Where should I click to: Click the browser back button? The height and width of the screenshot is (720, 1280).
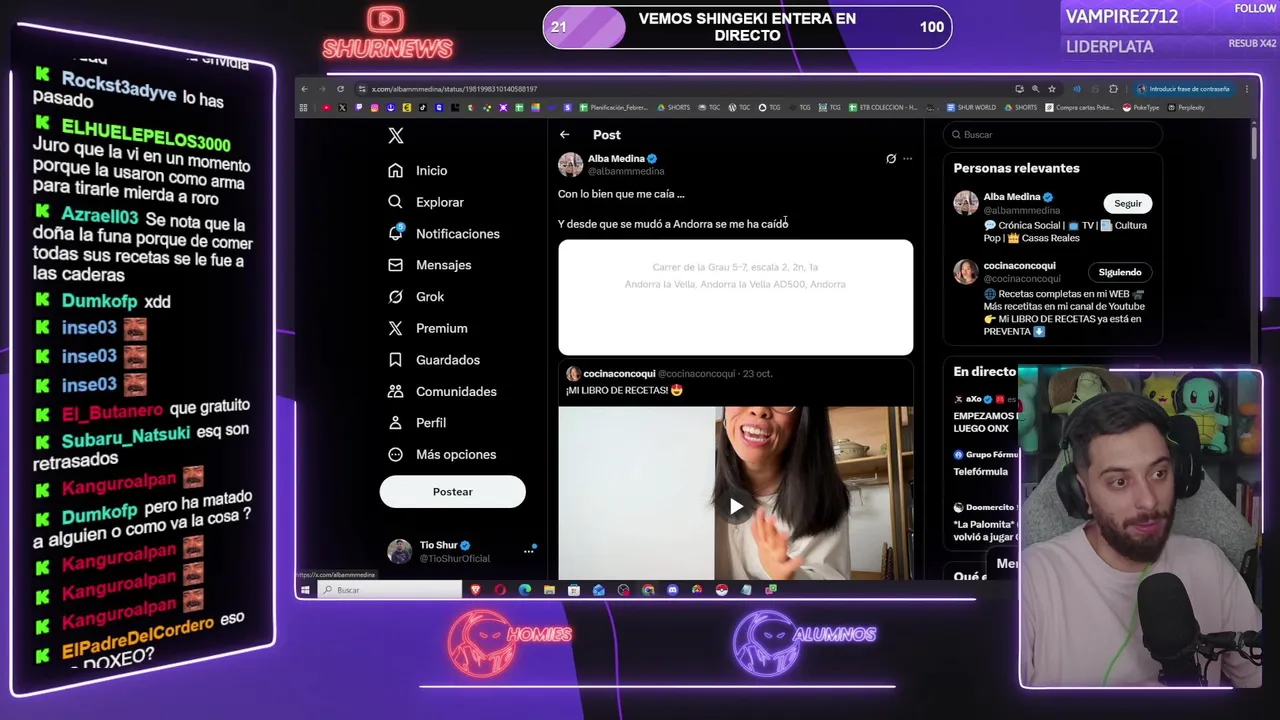[305, 89]
